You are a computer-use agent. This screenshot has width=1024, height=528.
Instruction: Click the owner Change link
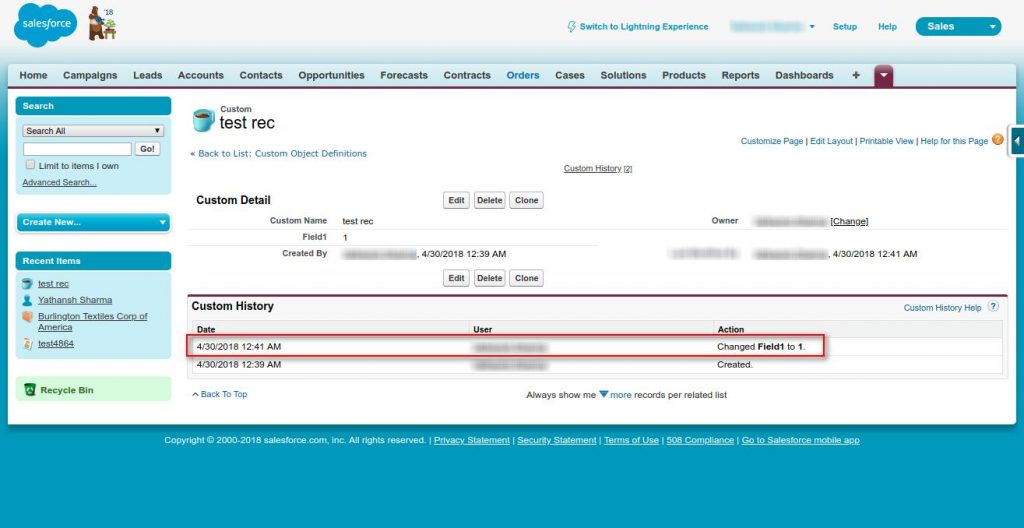click(849, 221)
